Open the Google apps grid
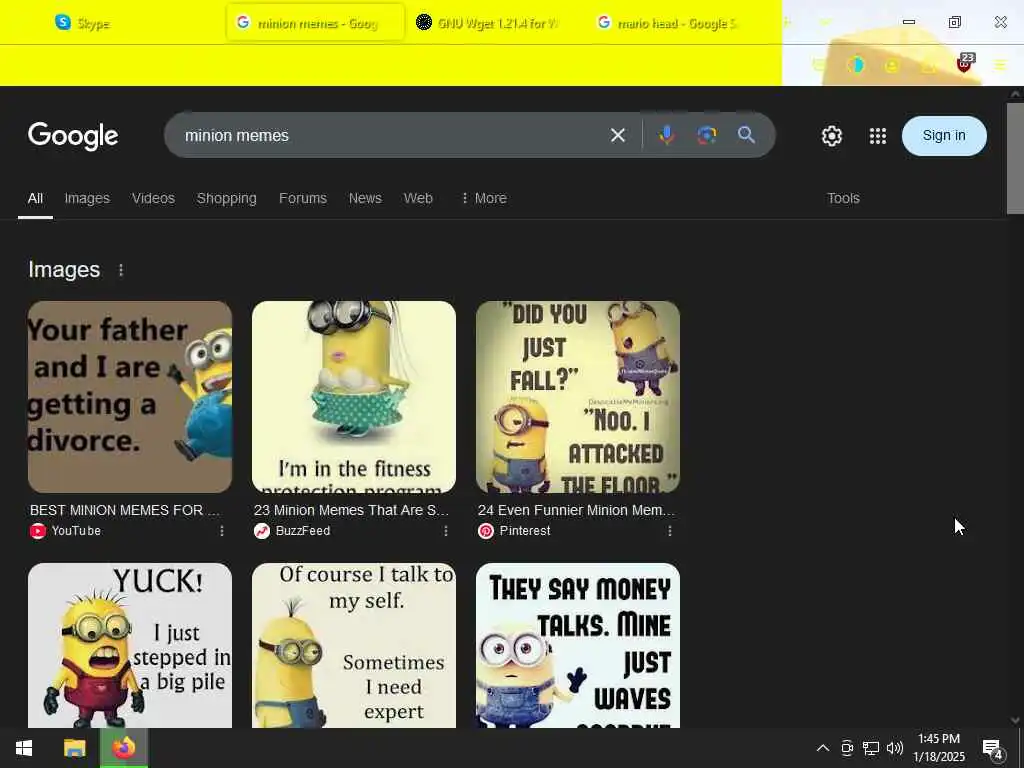 click(x=878, y=136)
